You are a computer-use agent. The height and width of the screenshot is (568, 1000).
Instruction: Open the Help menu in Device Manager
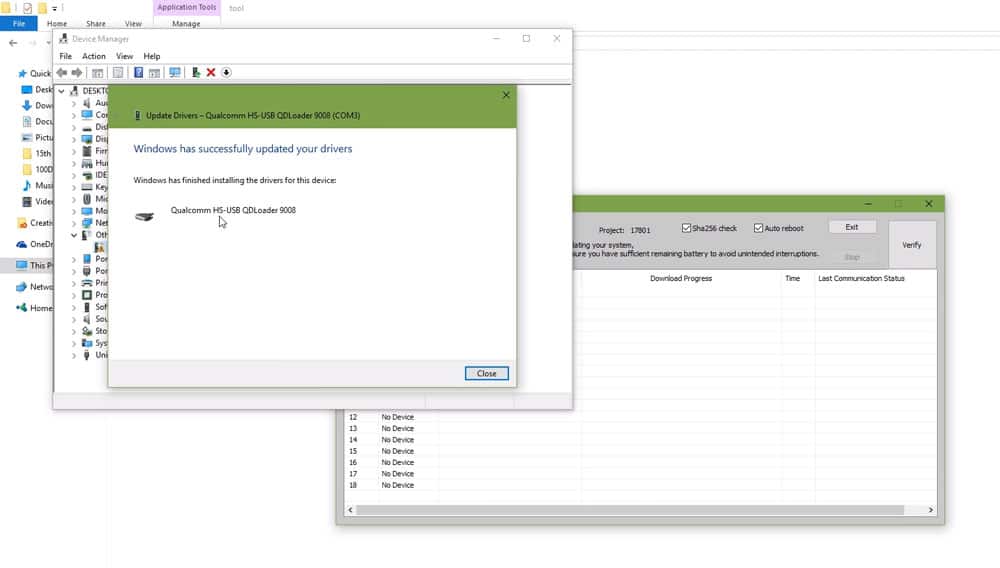click(x=152, y=56)
